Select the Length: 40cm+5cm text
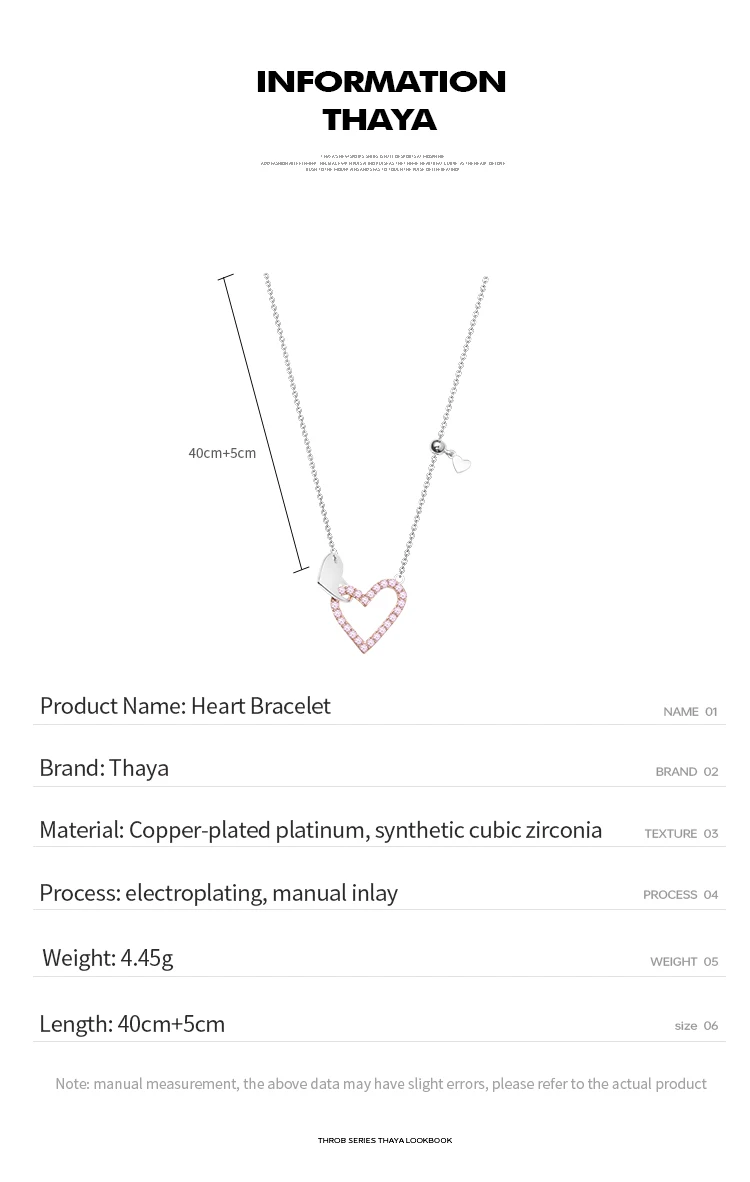This screenshot has height=1182, width=750. (x=132, y=1024)
